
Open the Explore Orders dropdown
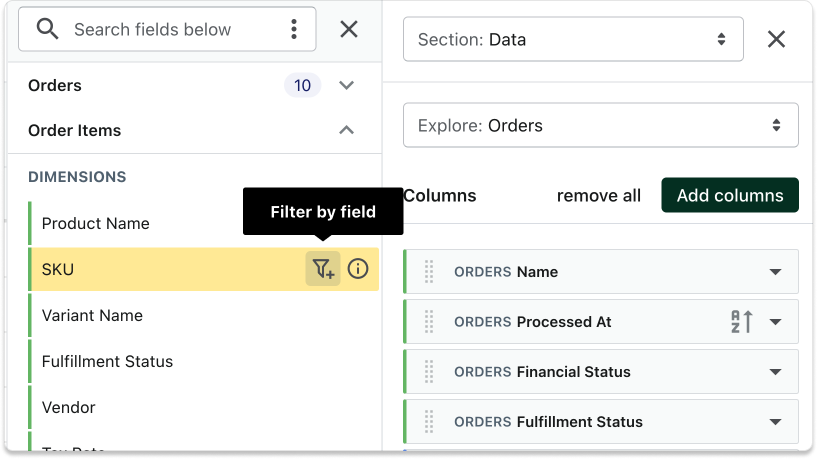click(x=600, y=125)
